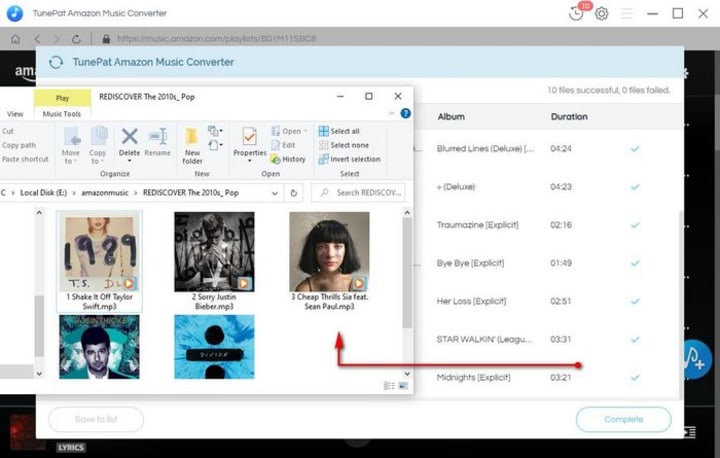Select 1 Shake It Off Taylor Swift.mp3
The height and width of the screenshot is (458, 720).
99,261
